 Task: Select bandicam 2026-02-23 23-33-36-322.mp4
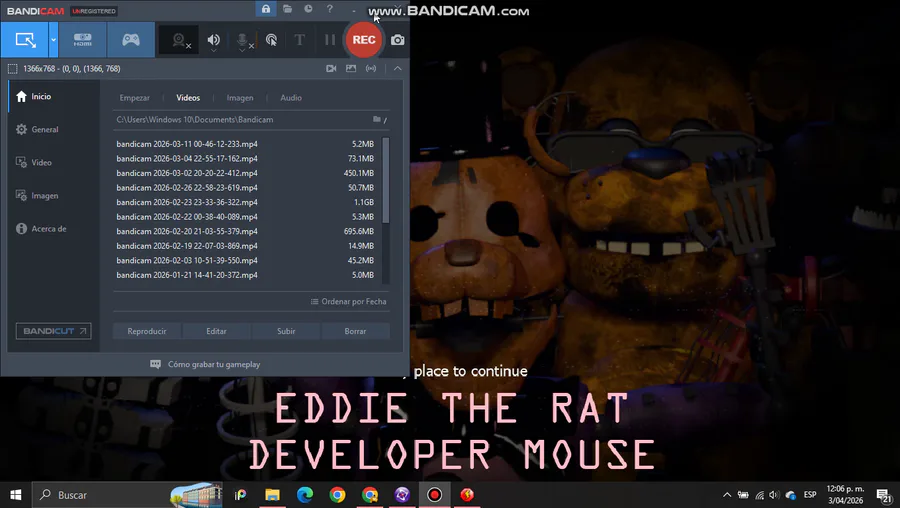(x=245, y=202)
